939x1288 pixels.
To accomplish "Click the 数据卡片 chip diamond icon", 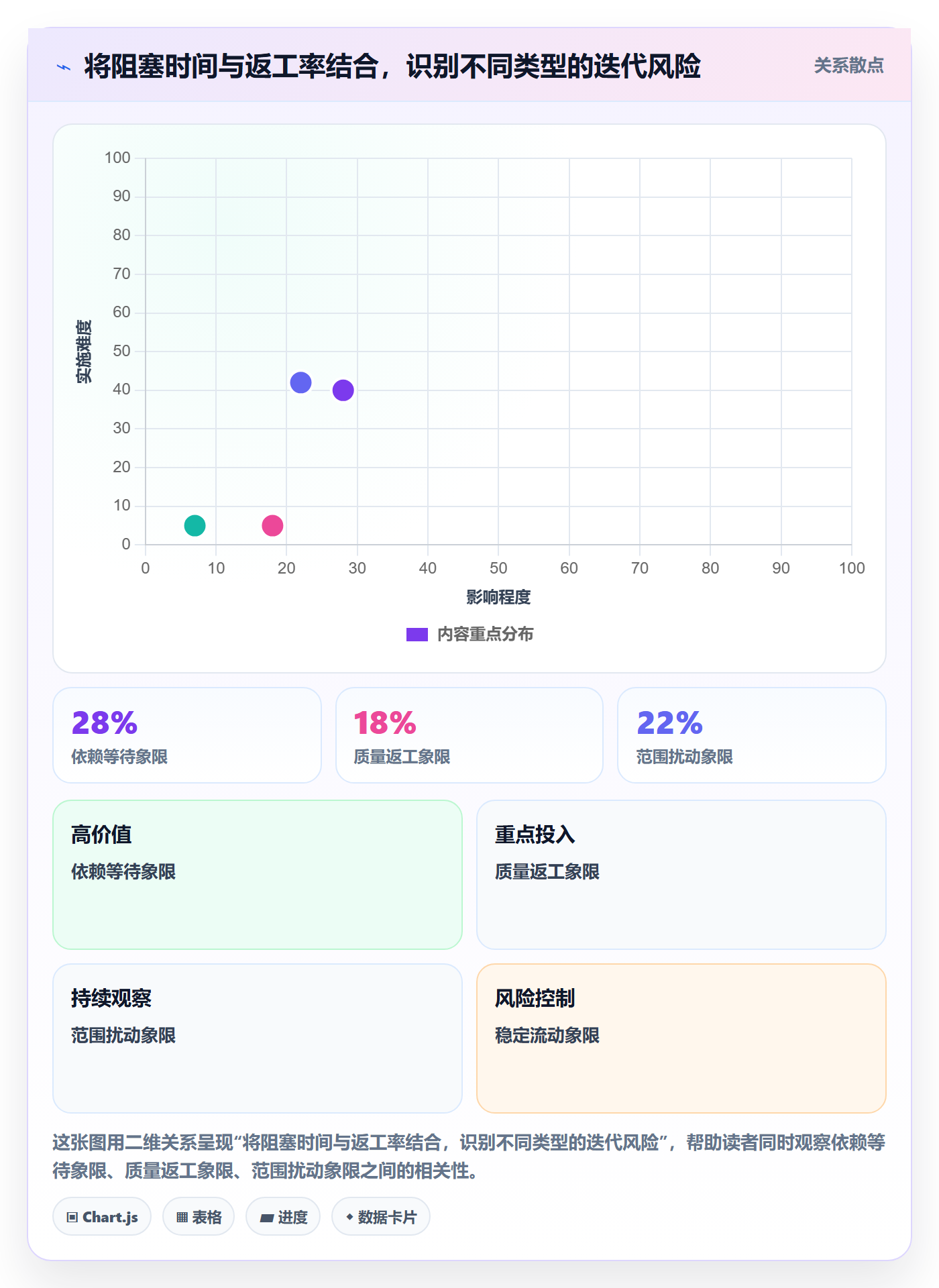I will point(349,1217).
